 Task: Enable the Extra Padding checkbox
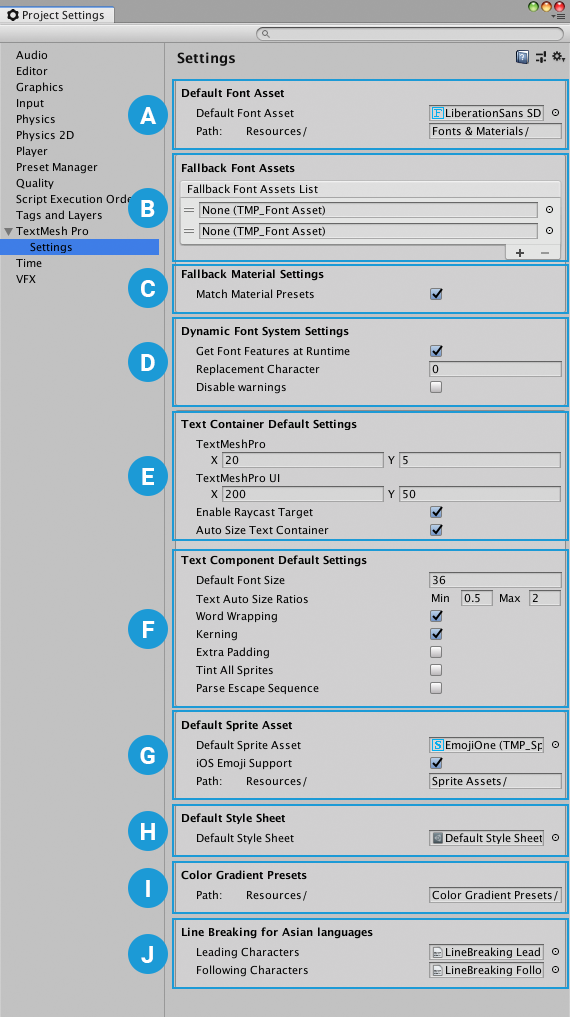(436, 652)
